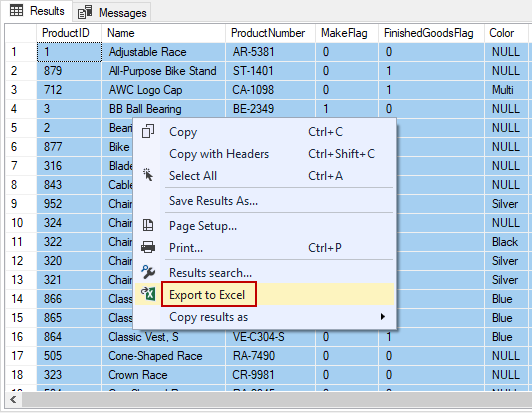Click ProductID cell with value 877
532x413 pixels.
(x=69, y=147)
